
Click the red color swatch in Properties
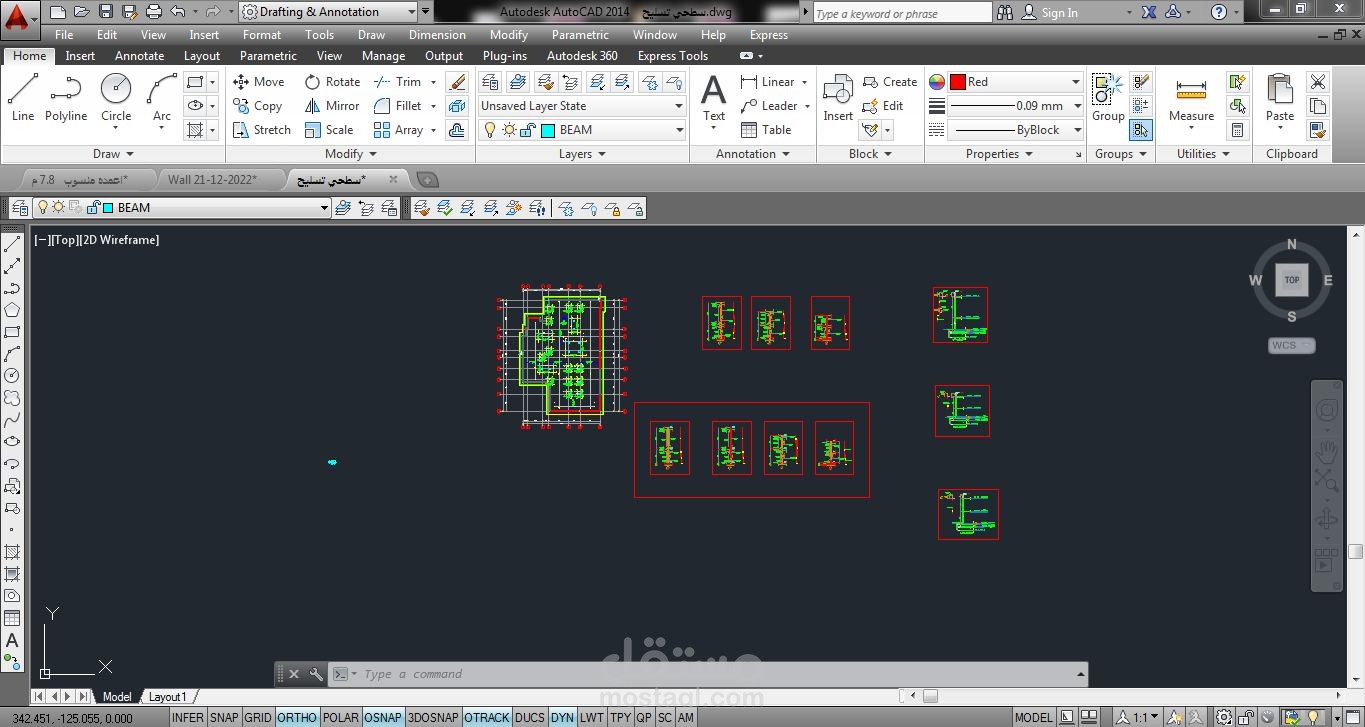[957, 82]
